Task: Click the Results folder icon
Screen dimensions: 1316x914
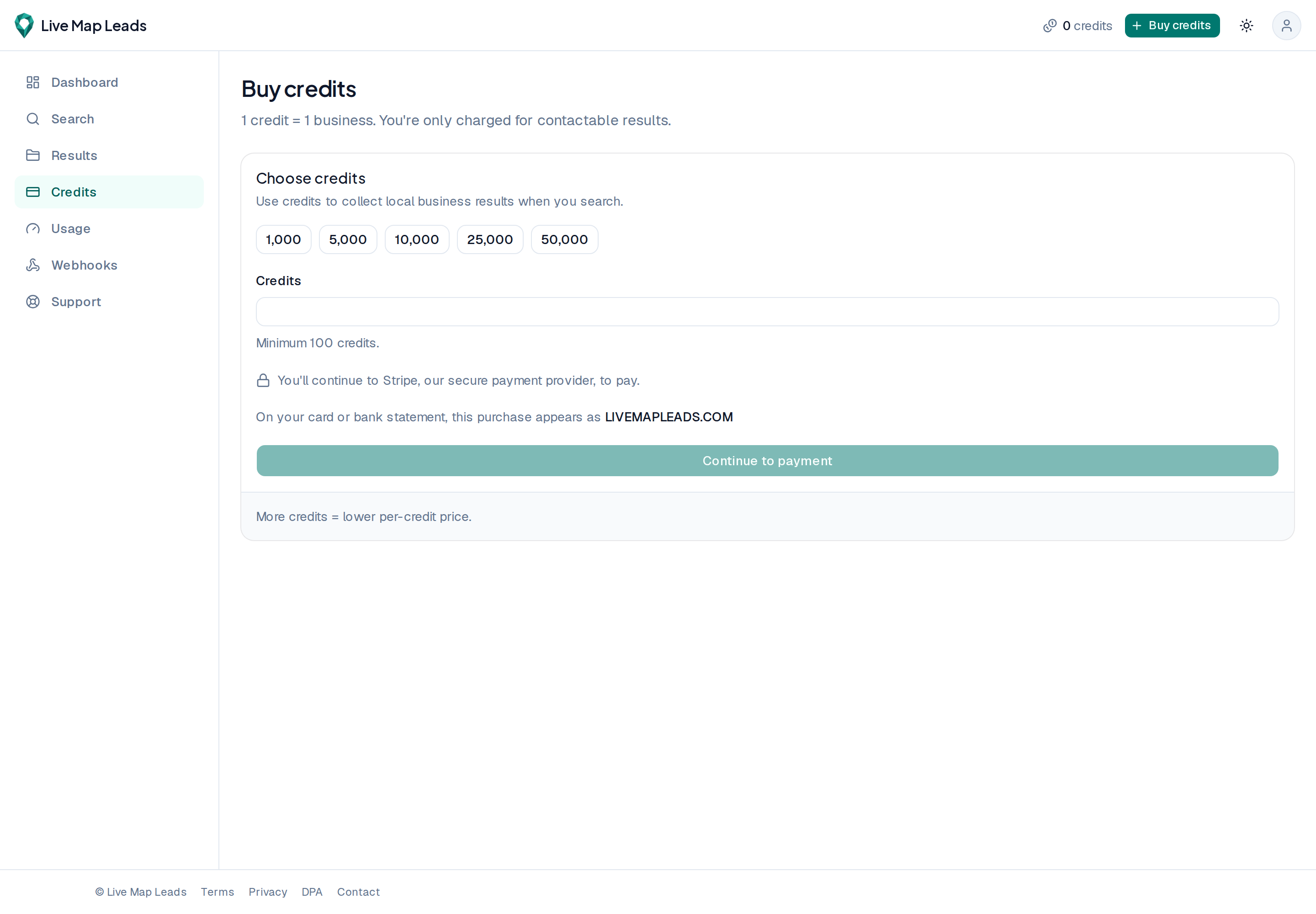Action: point(32,156)
